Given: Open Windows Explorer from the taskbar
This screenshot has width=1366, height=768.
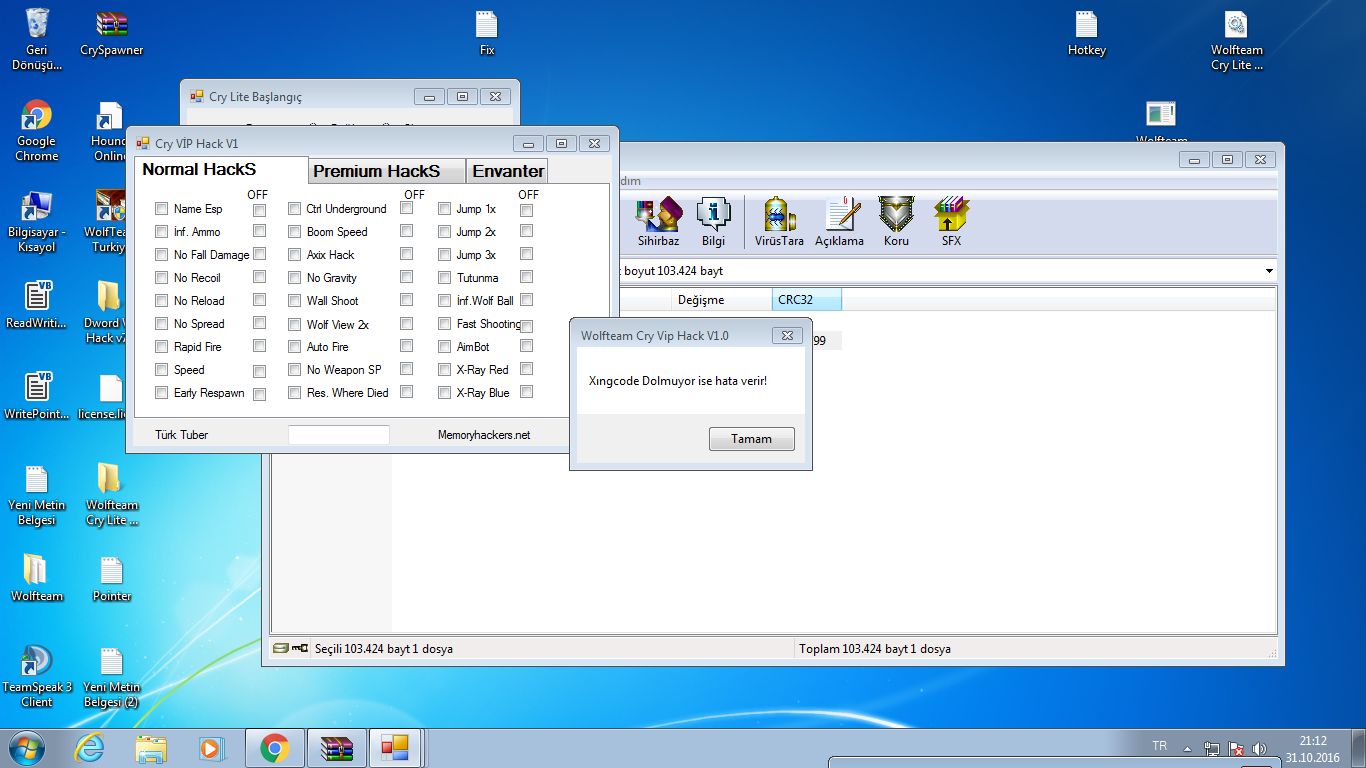Looking at the screenshot, I should click(x=152, y=748).
